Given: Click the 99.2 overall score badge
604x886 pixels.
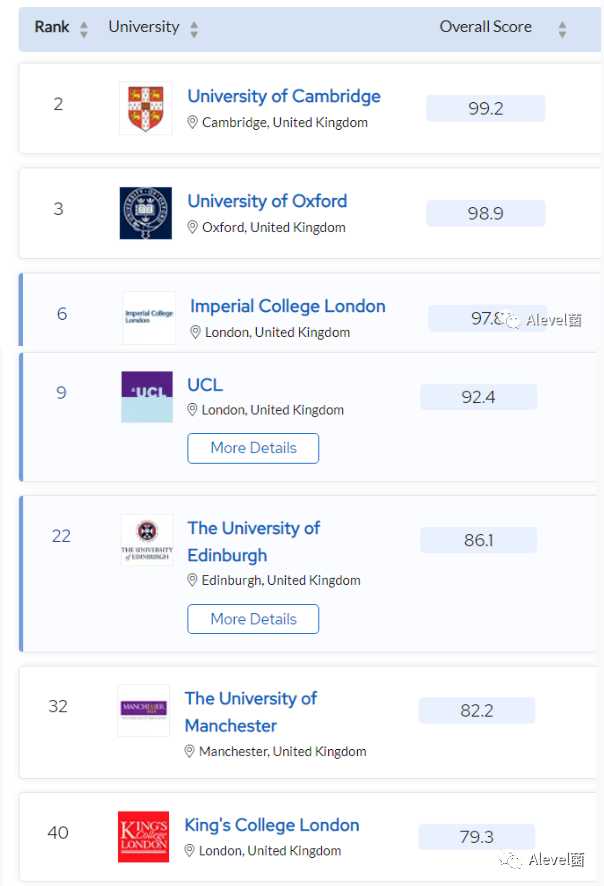Looking at the screenshot, I should pyautogui.click(x=485, y=108).
